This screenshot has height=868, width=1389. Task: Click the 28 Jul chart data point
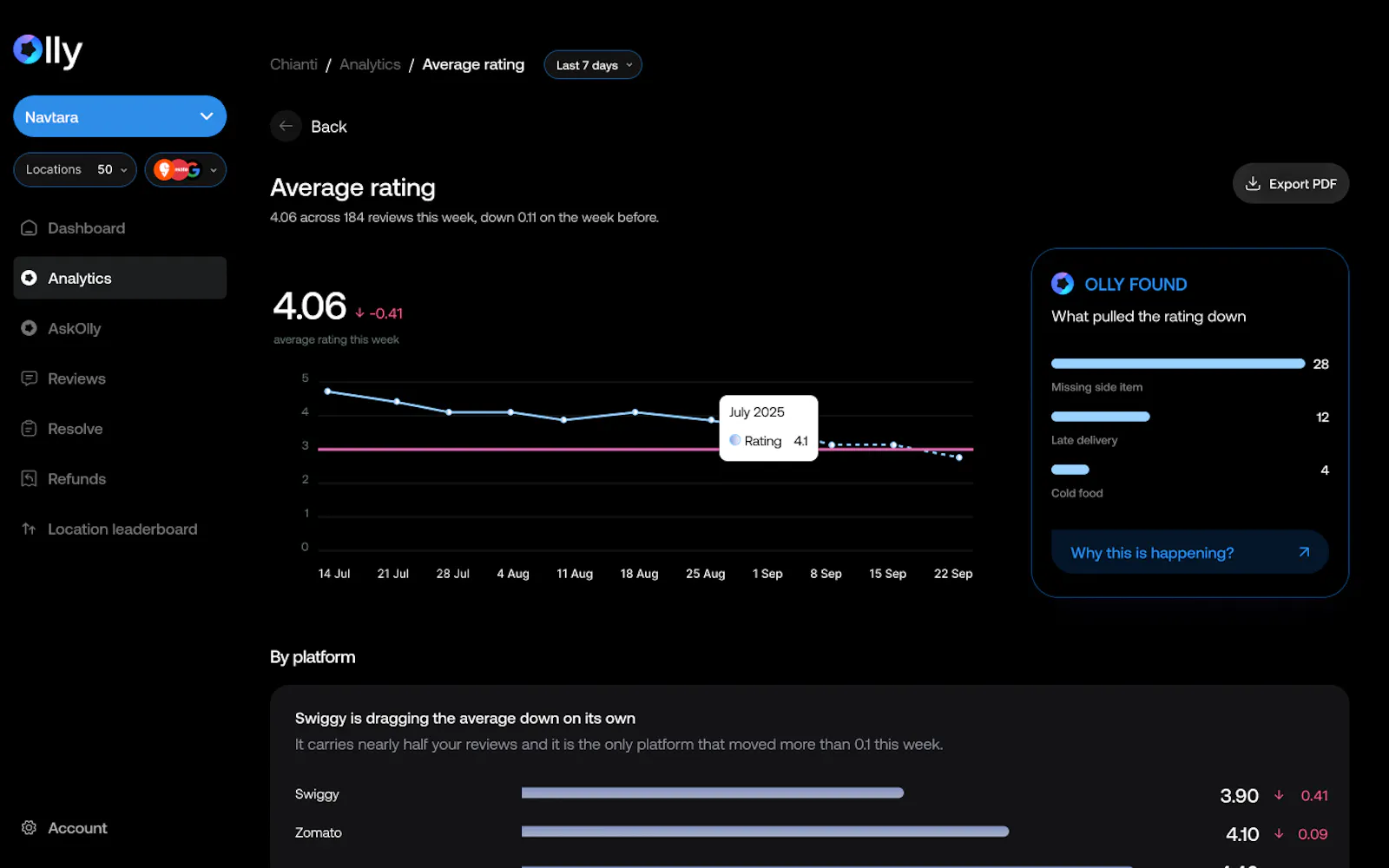tap(449, 412)
